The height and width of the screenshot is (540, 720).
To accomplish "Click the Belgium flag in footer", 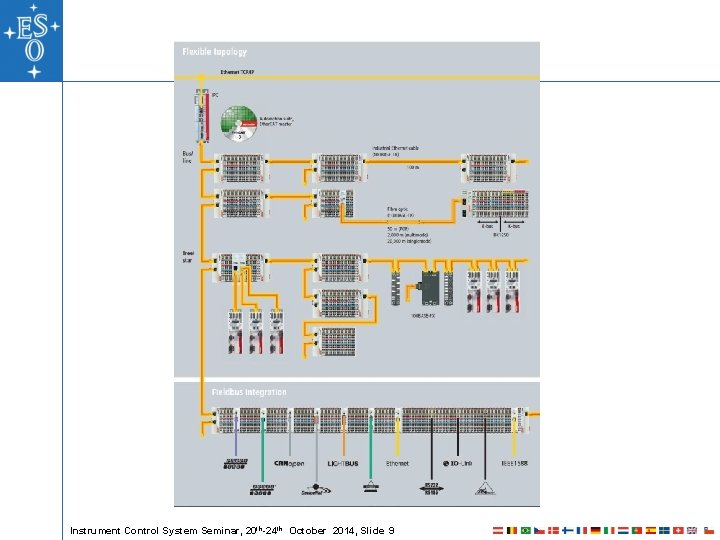I will pyautogui.click(x=512, y=530).
